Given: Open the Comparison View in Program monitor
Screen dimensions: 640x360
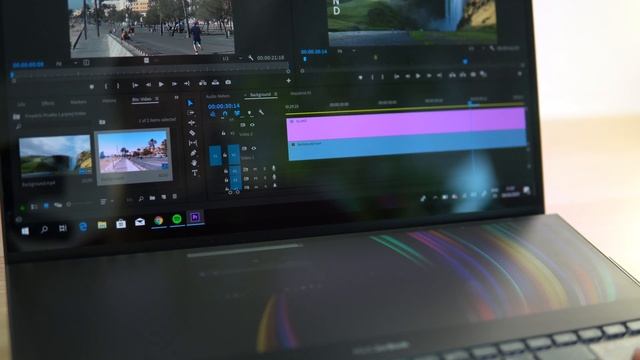Looking at the screenshot, I should (484, 74).
